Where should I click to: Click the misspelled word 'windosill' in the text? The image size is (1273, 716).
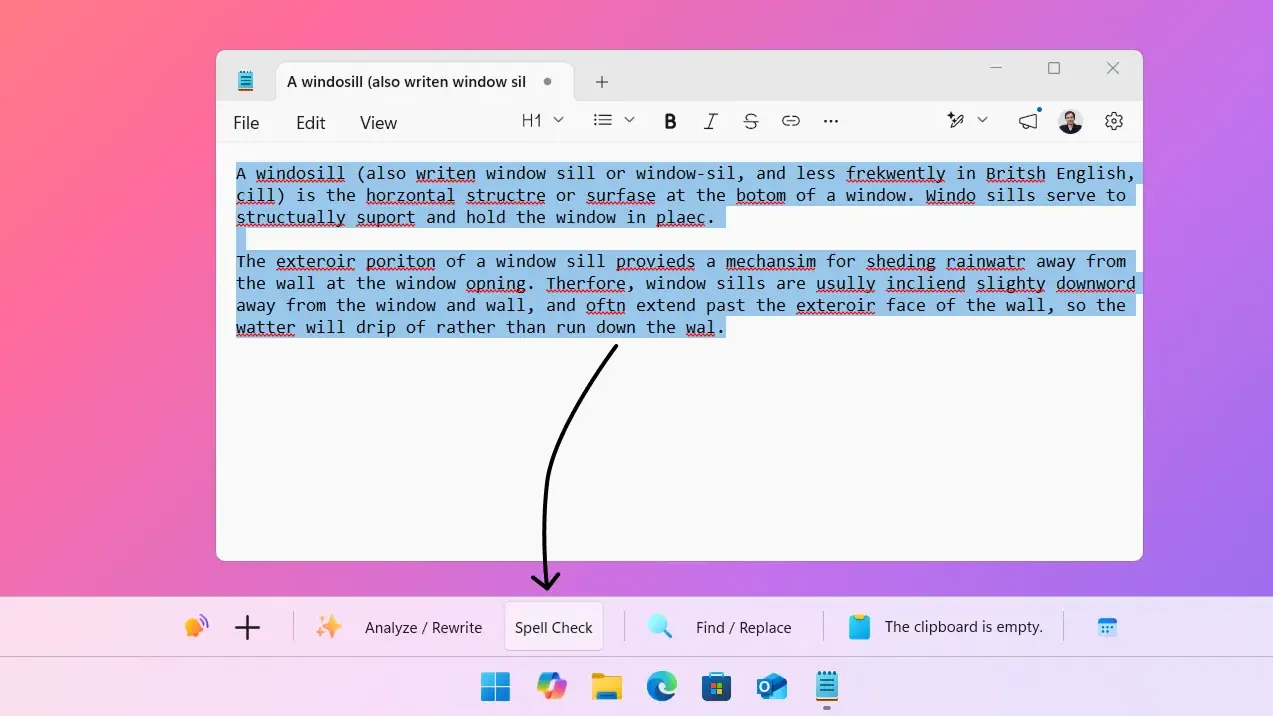tap(300, 173)
